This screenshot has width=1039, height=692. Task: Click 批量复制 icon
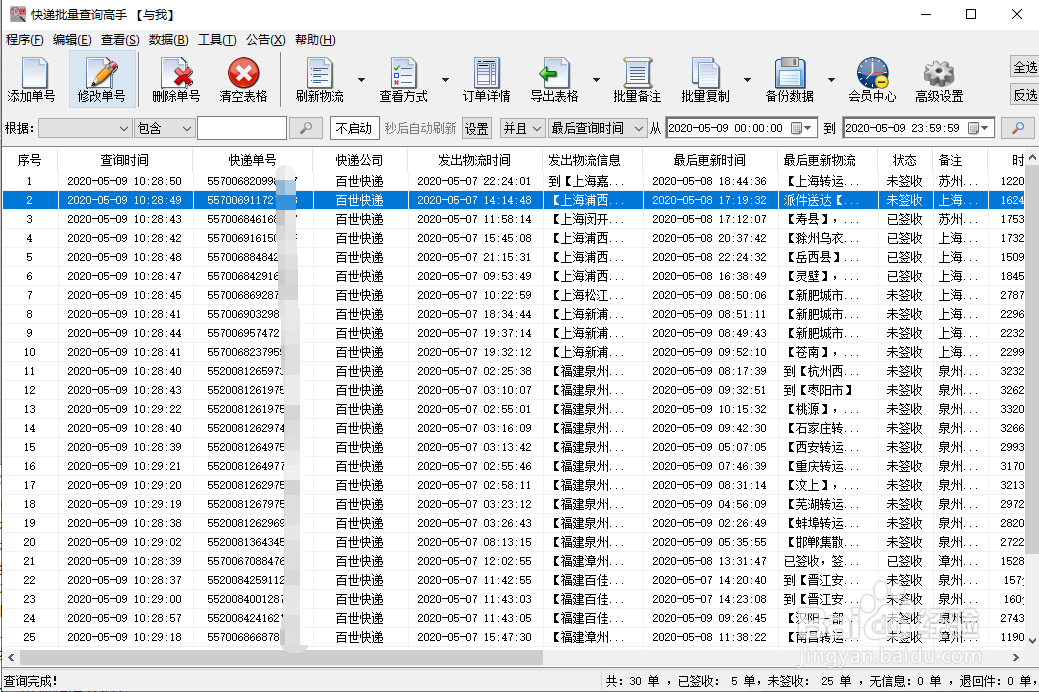click(x=705, y=79)
